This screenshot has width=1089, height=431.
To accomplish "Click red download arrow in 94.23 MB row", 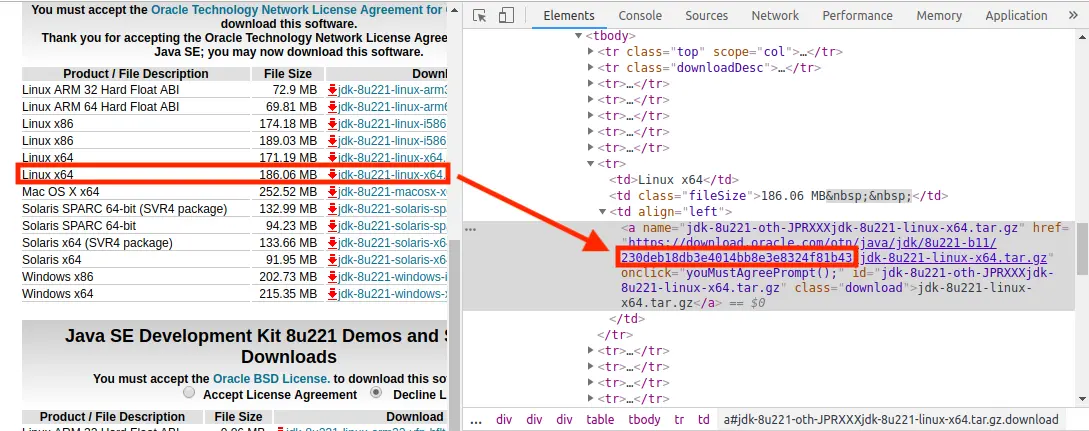I will click(x=333, y=226).
